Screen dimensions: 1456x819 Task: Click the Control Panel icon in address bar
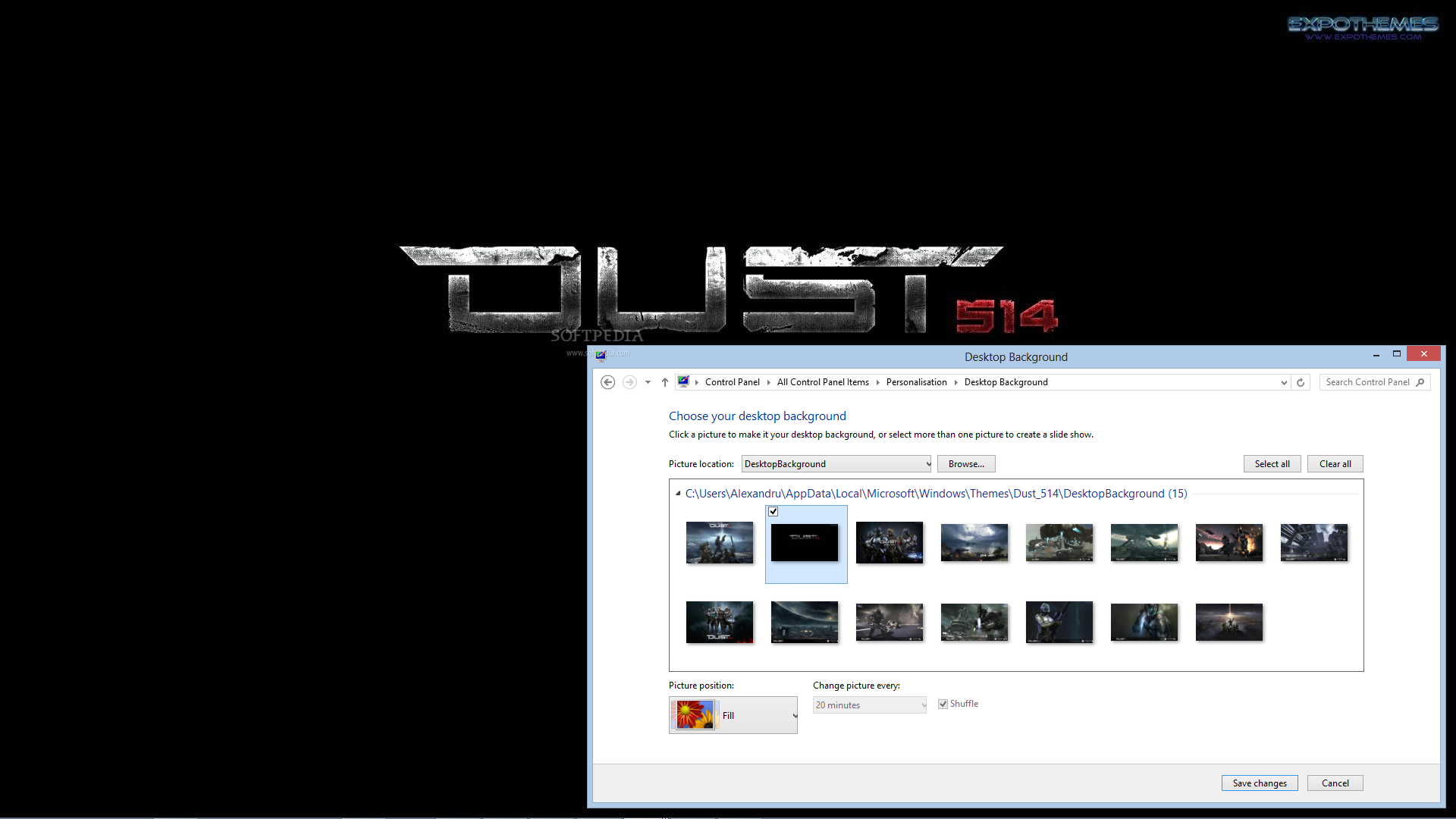tap(683, 381)
